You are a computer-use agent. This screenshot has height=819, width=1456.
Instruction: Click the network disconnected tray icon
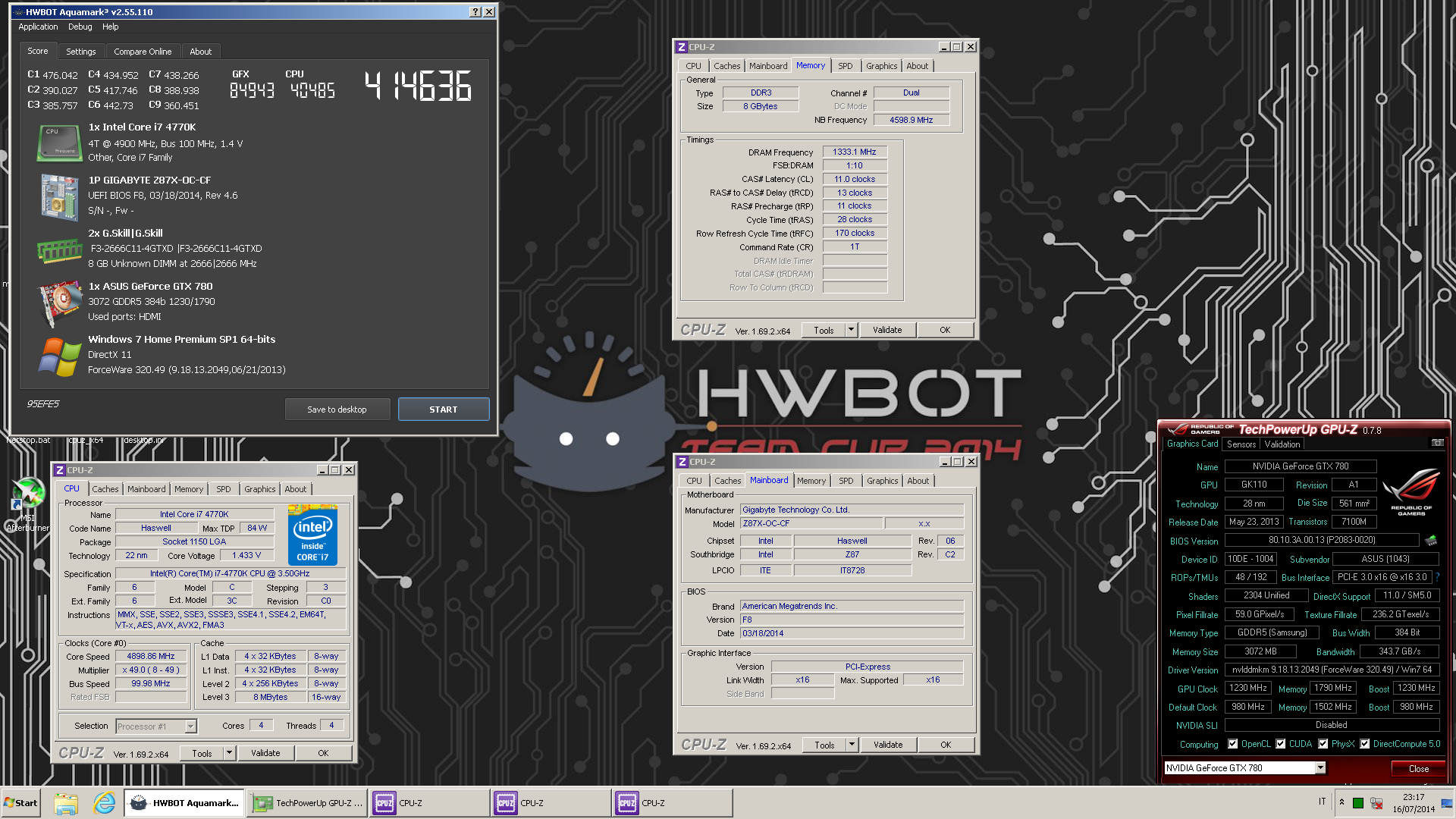pyautogui.click(x=1376, y=803)
